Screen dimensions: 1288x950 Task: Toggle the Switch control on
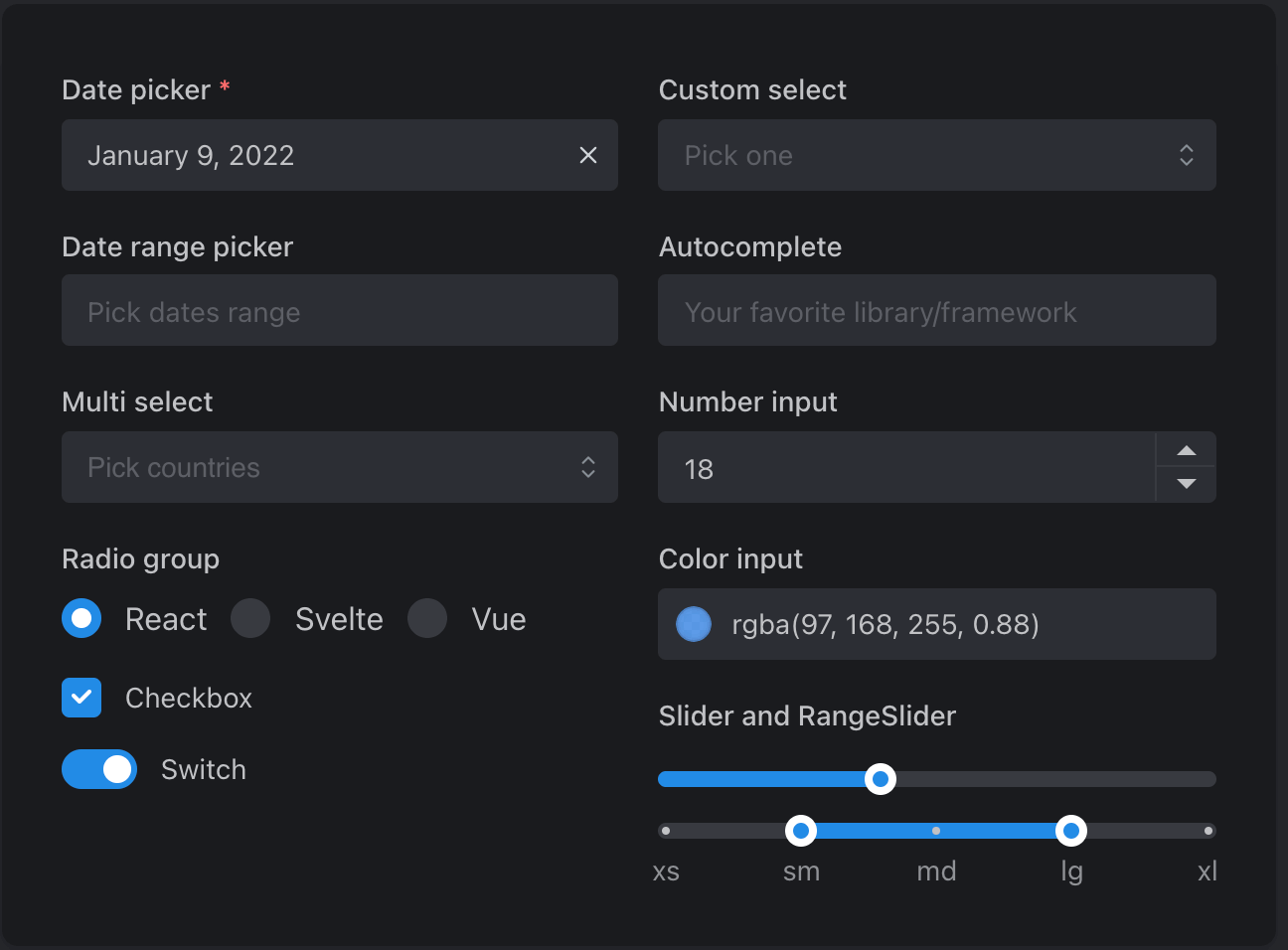[99, 769]
